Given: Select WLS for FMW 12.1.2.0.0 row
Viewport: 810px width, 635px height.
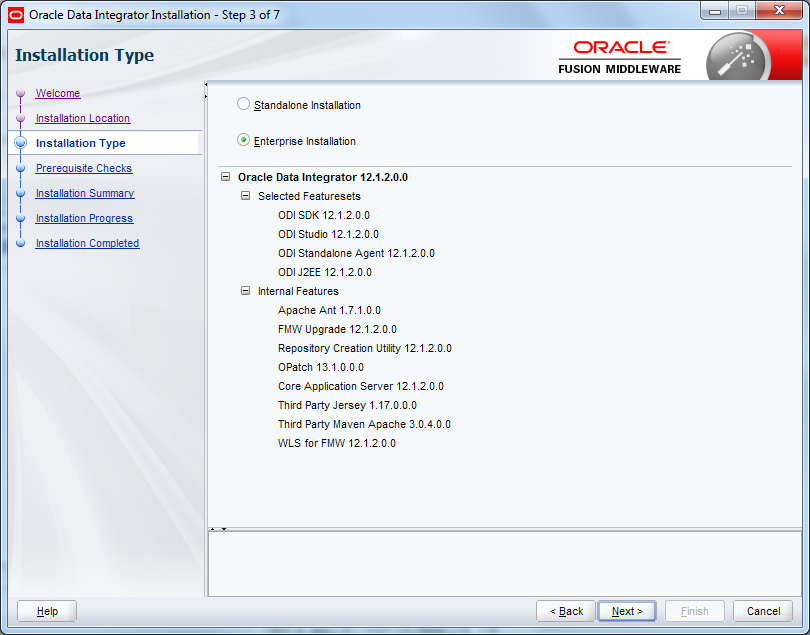Looking at the screenshot, I should (337, 443).
